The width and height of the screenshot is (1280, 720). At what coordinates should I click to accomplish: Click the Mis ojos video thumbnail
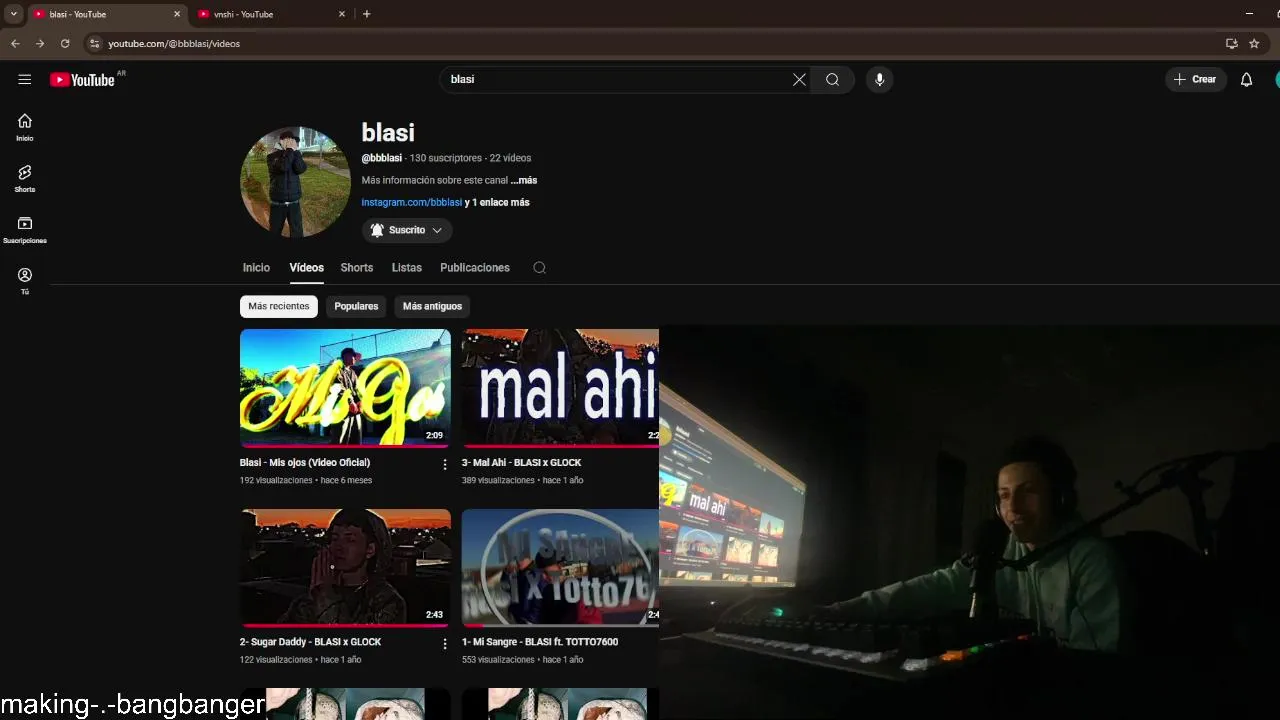pyautogui.click(x=345, y=388)
